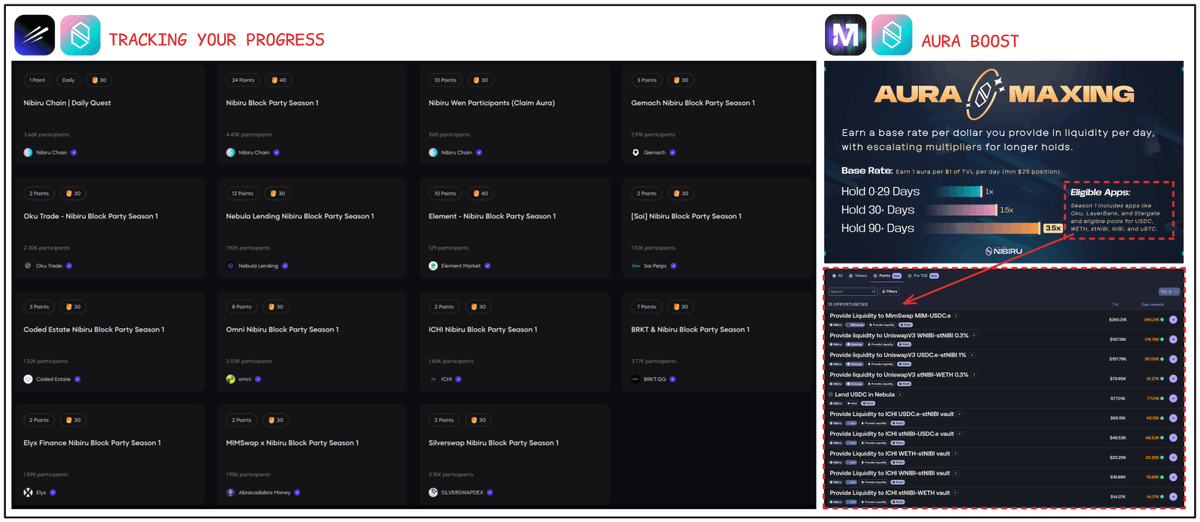
Task: Click the Nebula Lending project avatar icon
Action: click(x=231, y=266)
